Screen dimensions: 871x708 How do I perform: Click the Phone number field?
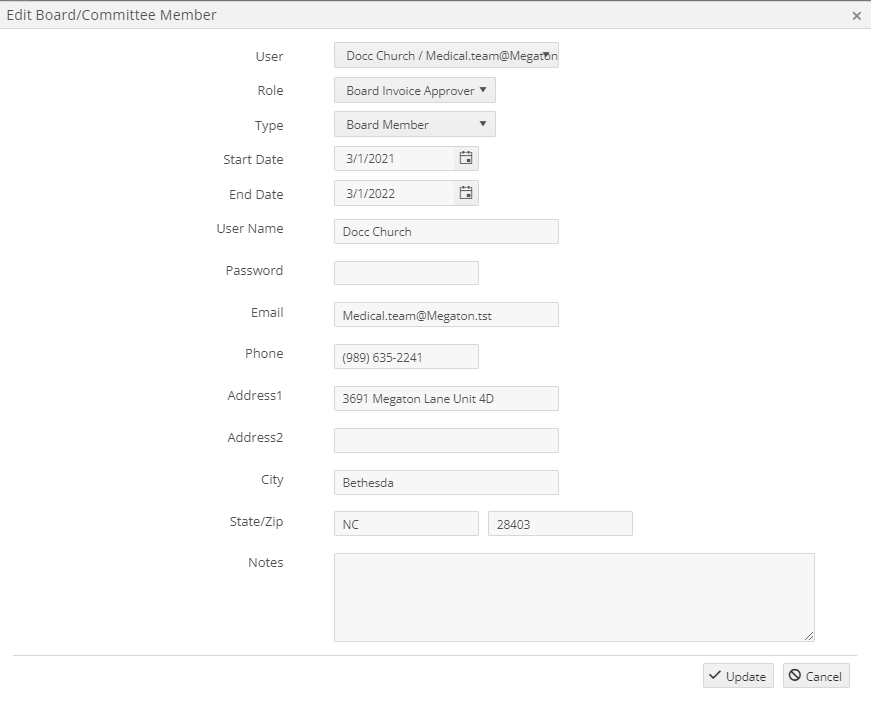406,356
